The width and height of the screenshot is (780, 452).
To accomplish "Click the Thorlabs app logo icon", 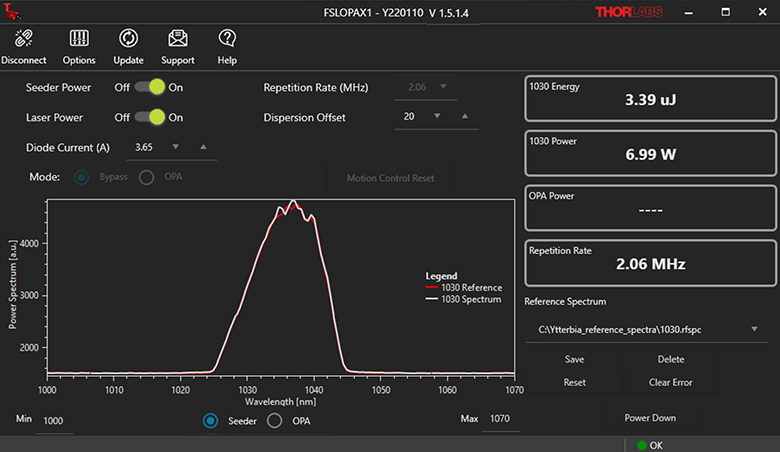I will click(12, 11).
